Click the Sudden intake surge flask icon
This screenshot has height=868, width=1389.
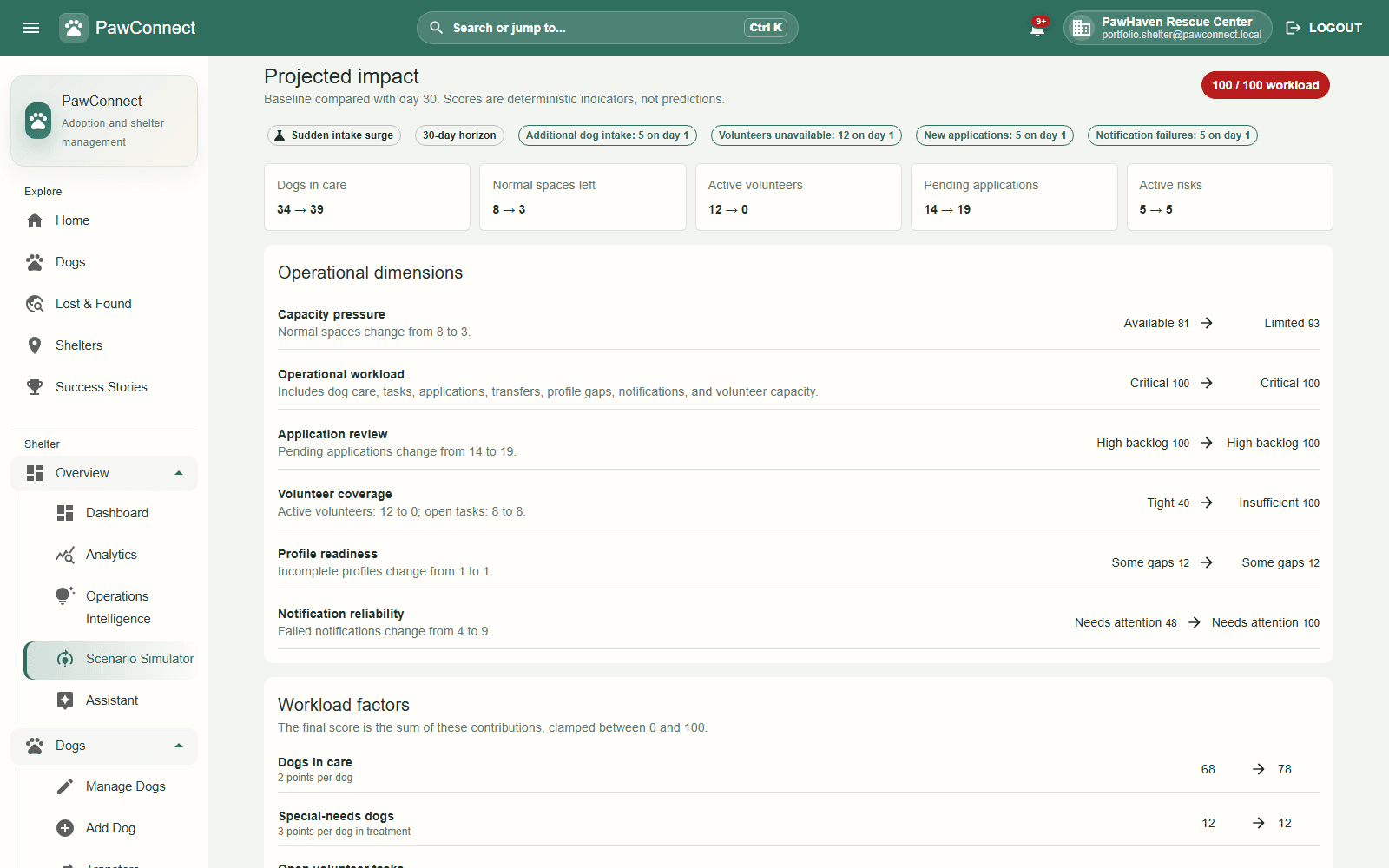tap(280, 135)
